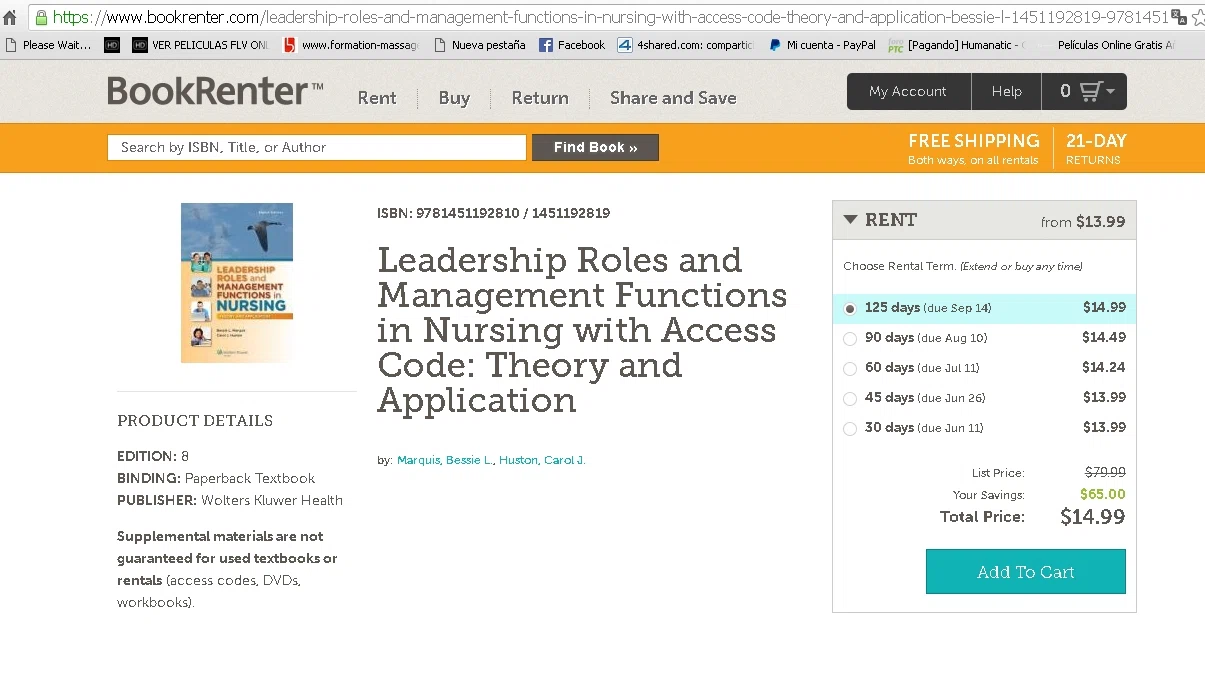Click the supplemental materials notice text
The height and width of the screenshot is (699, 1205).
(x=227, y=569)
